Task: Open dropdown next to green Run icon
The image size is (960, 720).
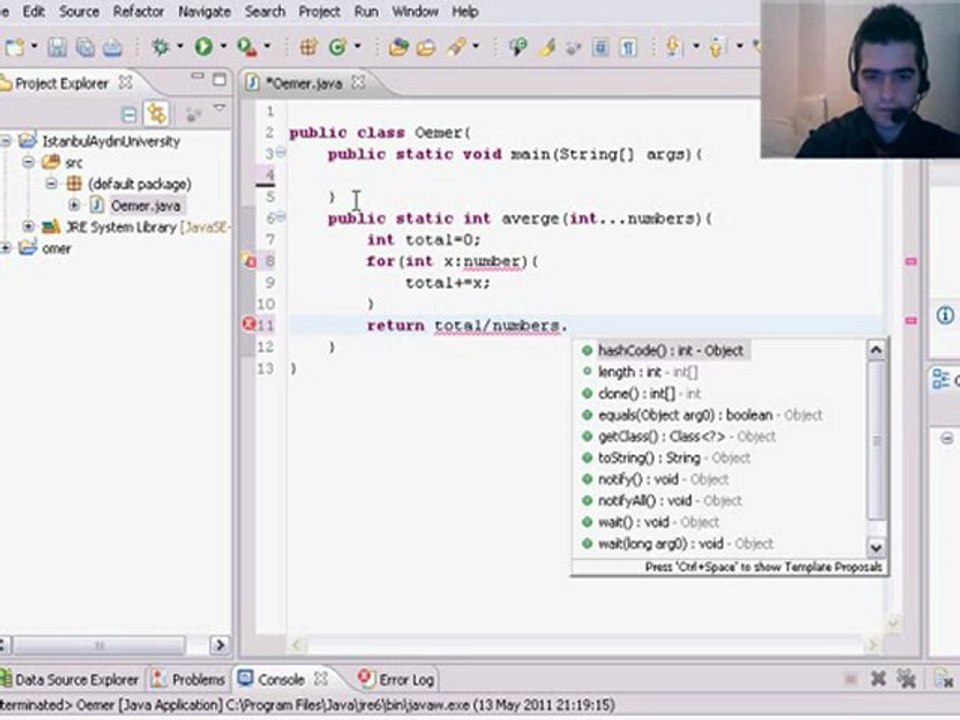Action: pos(223,47)
